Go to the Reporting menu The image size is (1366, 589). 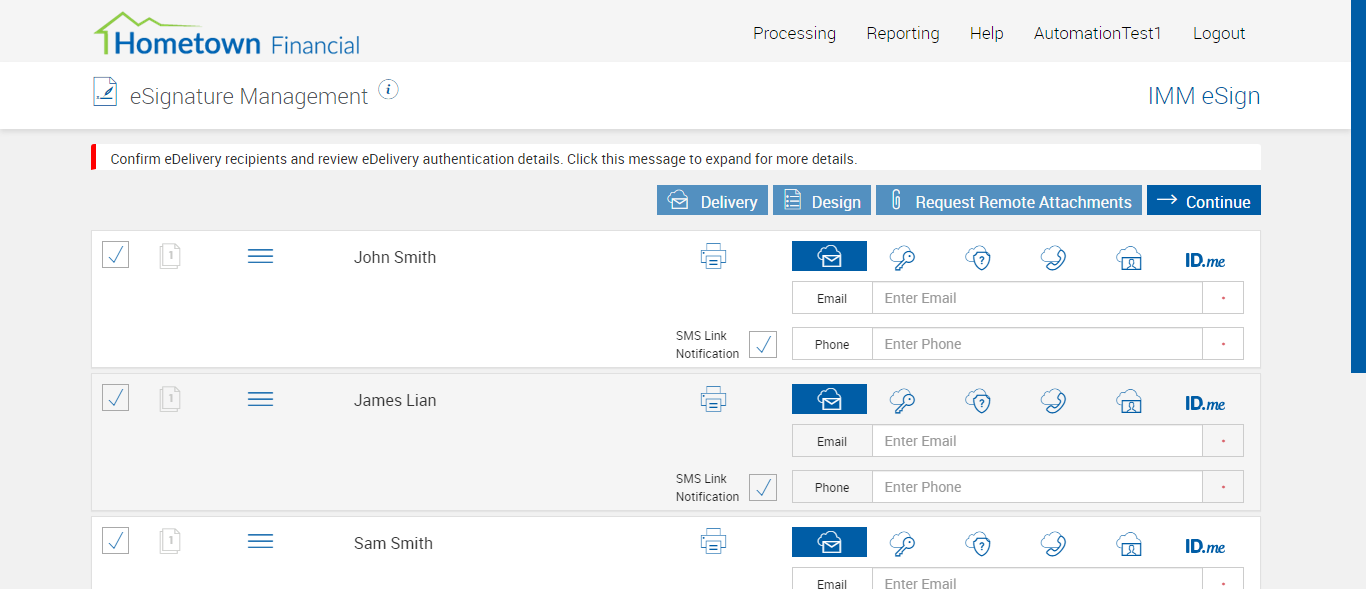tap(903, 33)
